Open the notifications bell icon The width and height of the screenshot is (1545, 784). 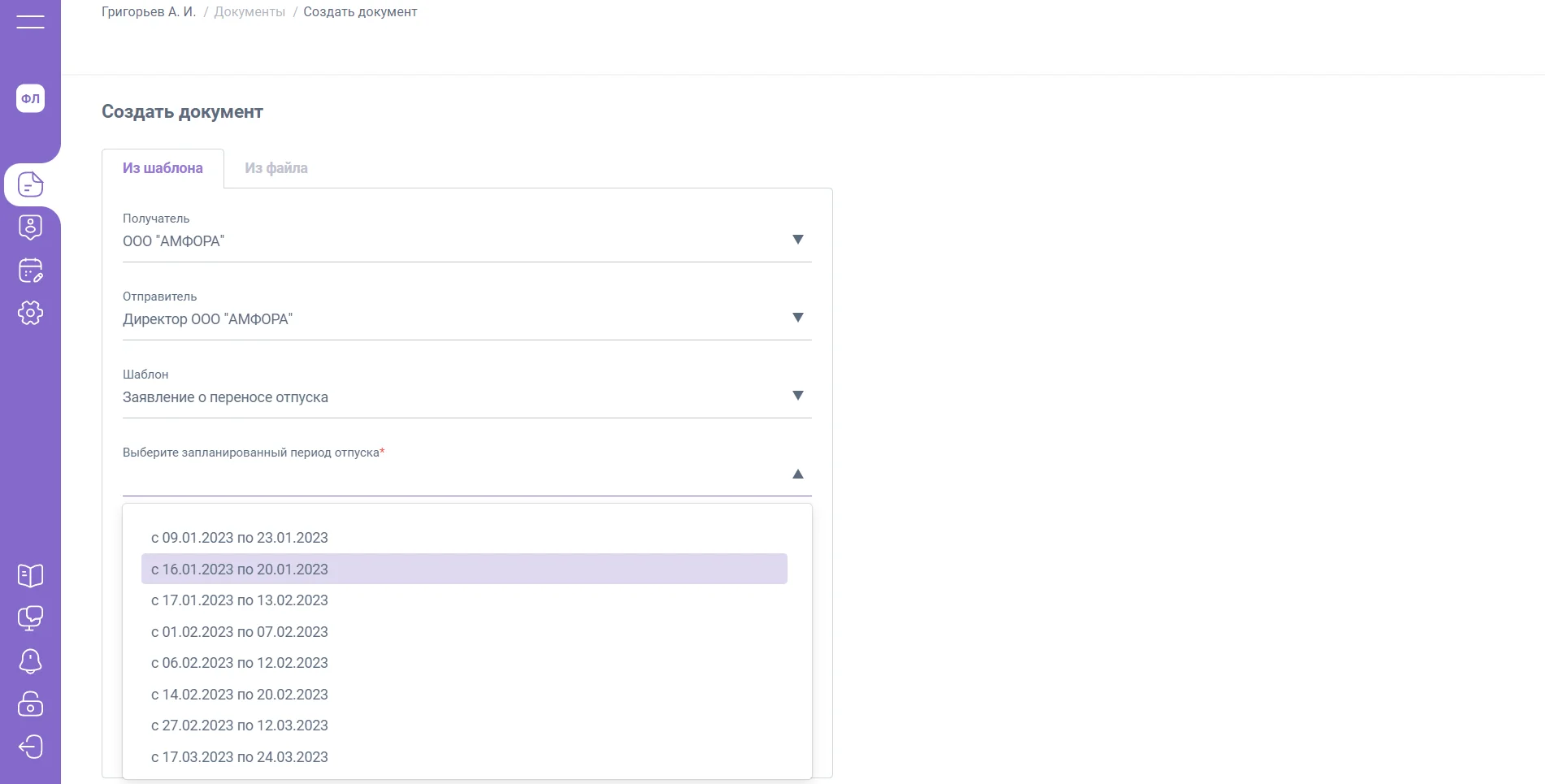coord(30,661)
